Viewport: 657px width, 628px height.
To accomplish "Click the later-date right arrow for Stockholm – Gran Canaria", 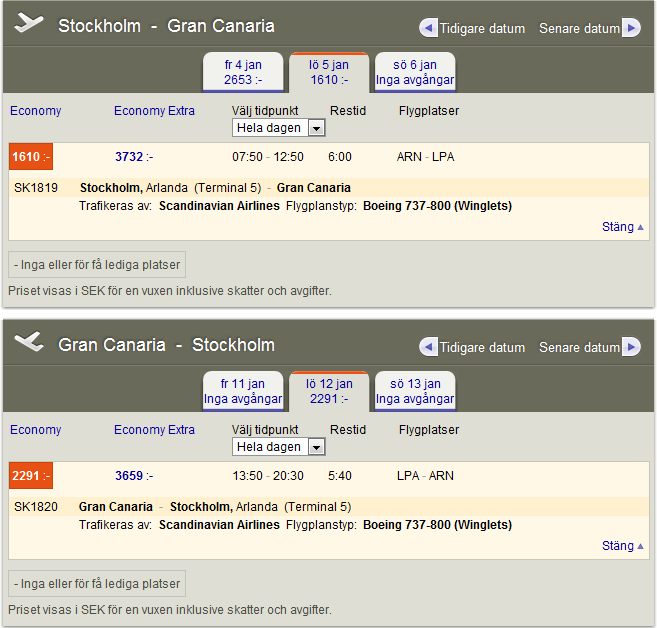I will click(x=630, y=28).
